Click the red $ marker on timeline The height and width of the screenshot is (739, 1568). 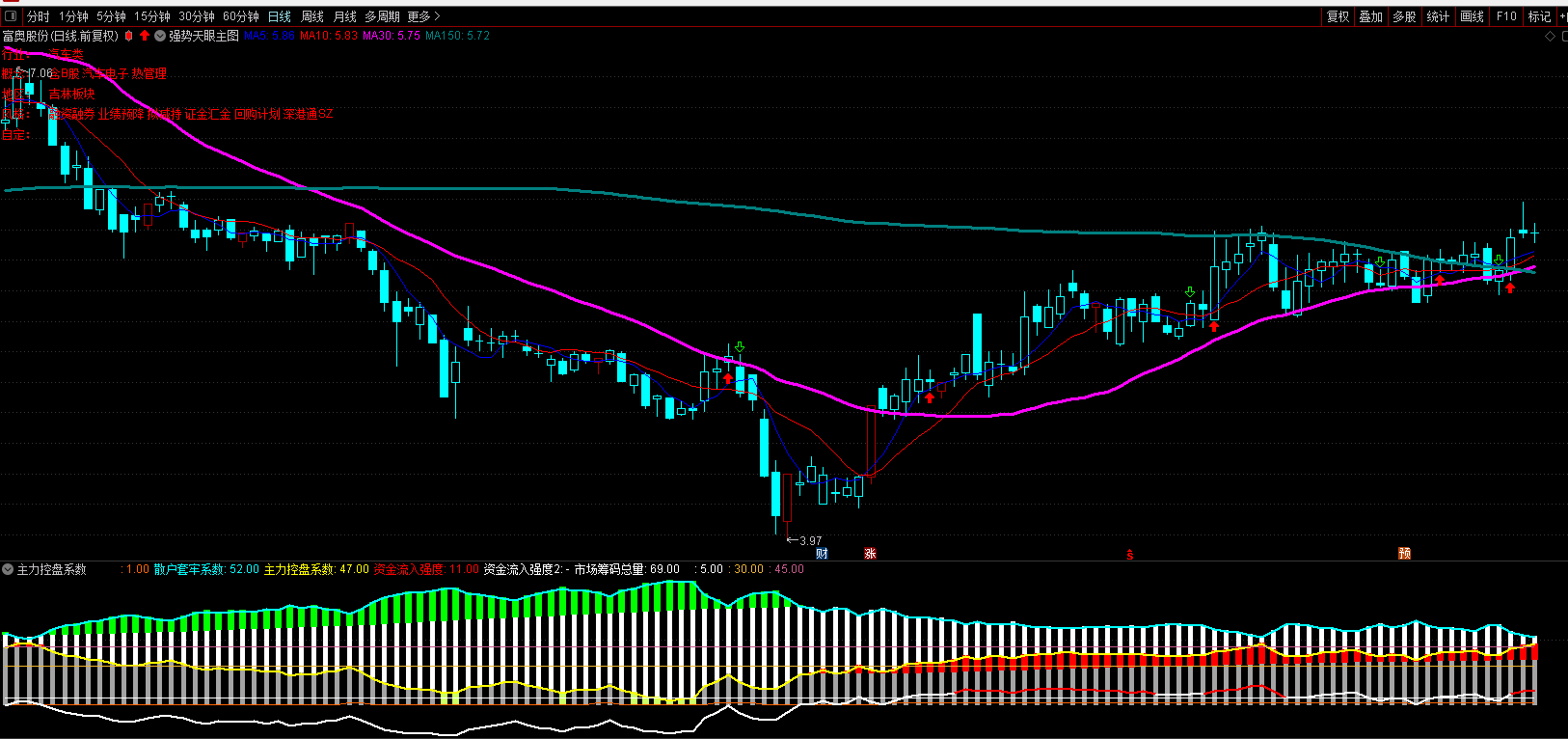click(1130, 555)
